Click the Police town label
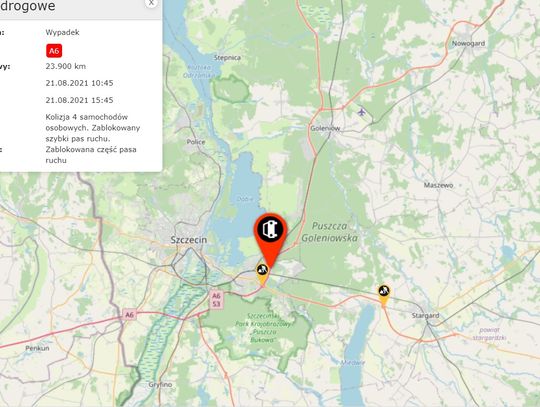Screen dimensions: 540x407 (x=196, y=142)
